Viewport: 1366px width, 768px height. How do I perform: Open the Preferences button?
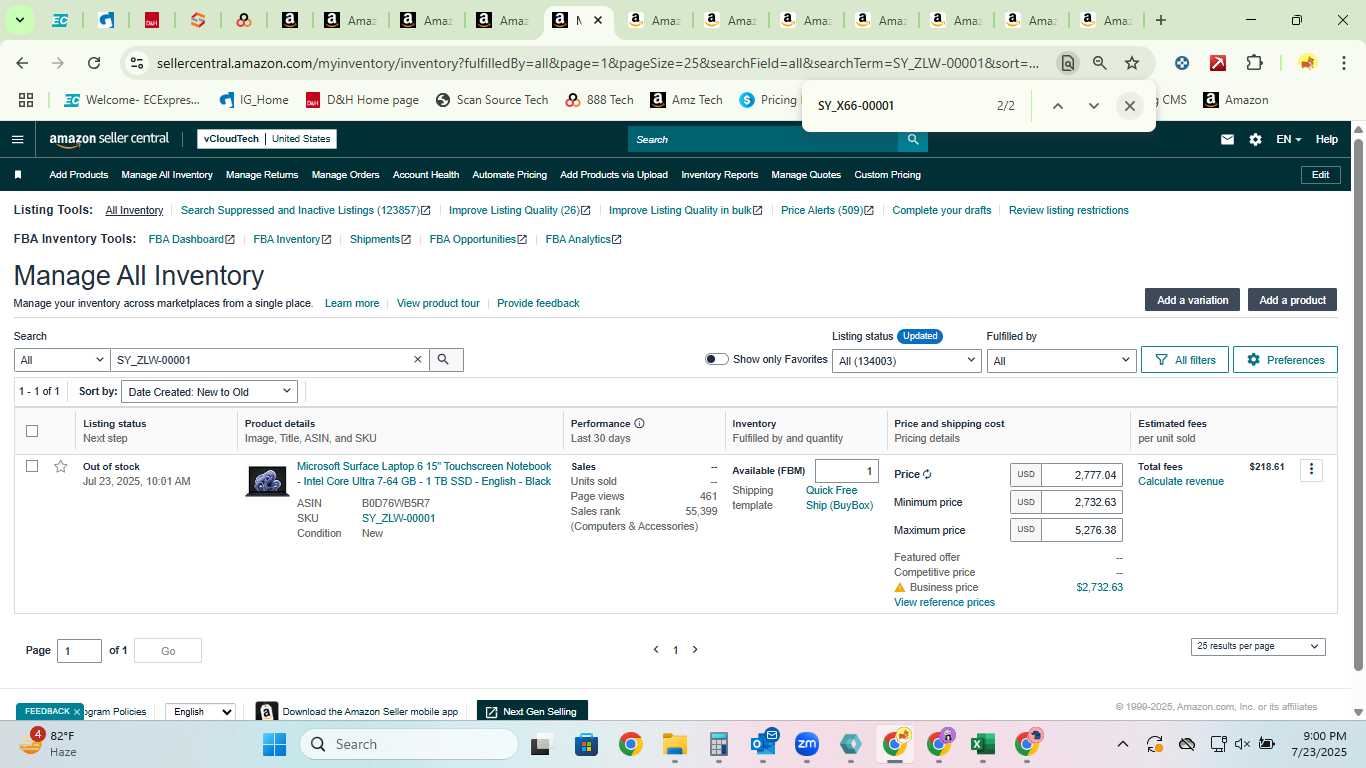click(1285, 360)
